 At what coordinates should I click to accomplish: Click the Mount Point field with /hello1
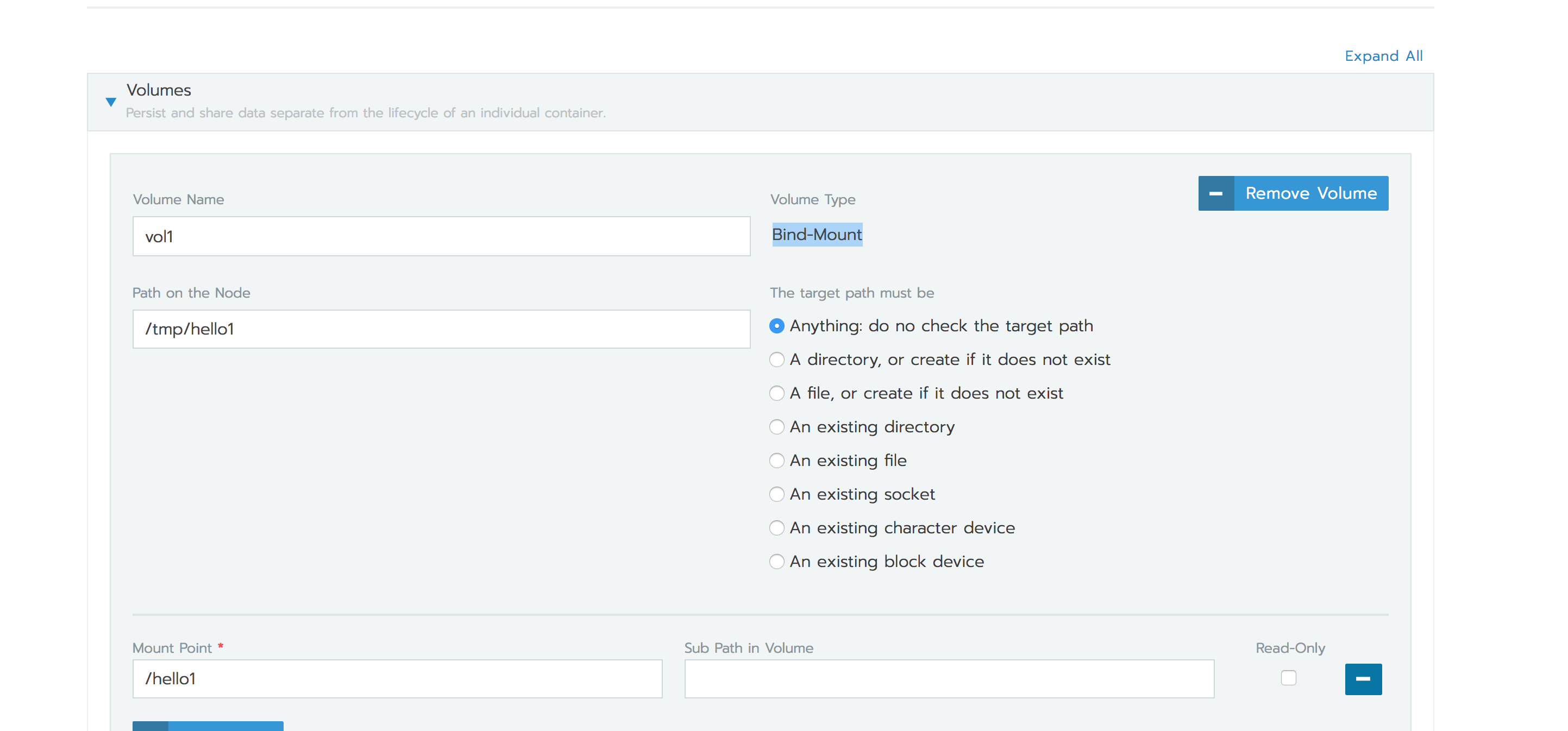click(398, 679)
